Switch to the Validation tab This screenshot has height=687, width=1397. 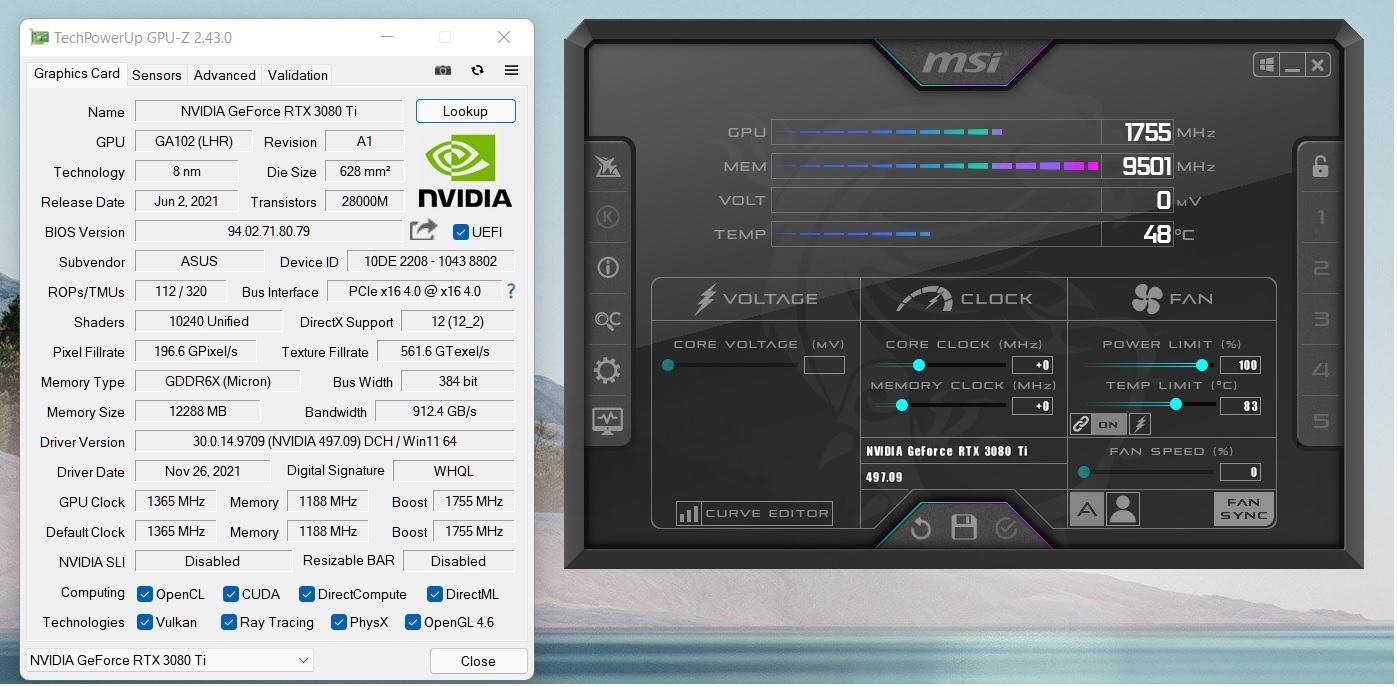(x=298, y=75)
